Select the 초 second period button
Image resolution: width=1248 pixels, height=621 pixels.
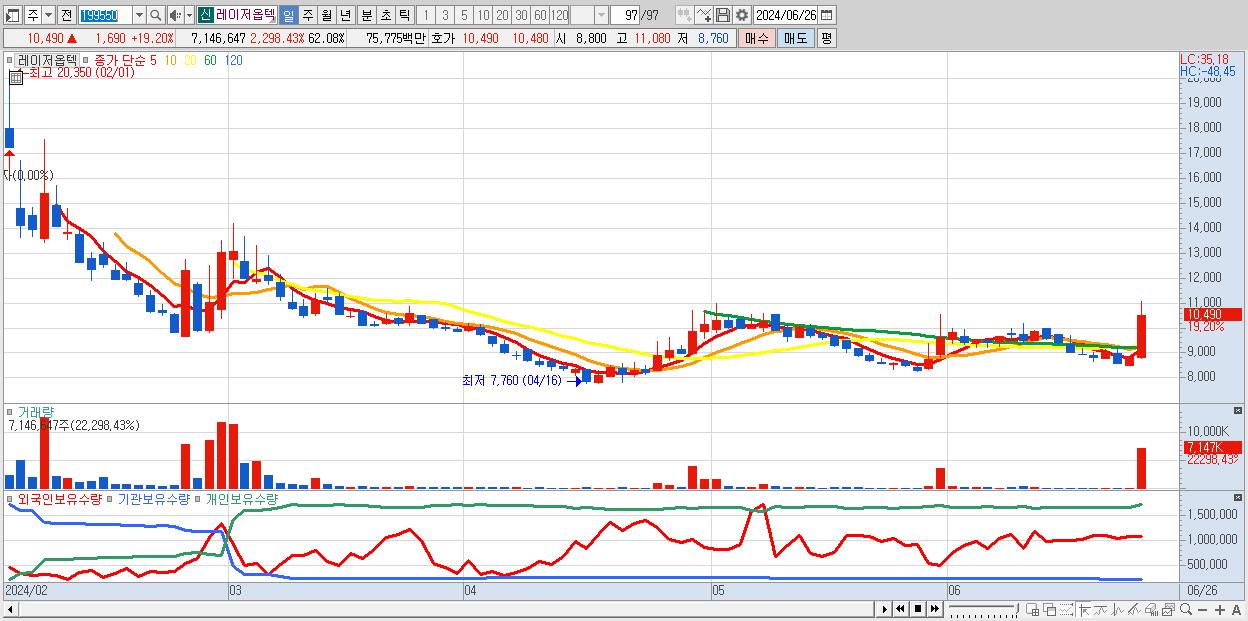[x=385, y=15]
